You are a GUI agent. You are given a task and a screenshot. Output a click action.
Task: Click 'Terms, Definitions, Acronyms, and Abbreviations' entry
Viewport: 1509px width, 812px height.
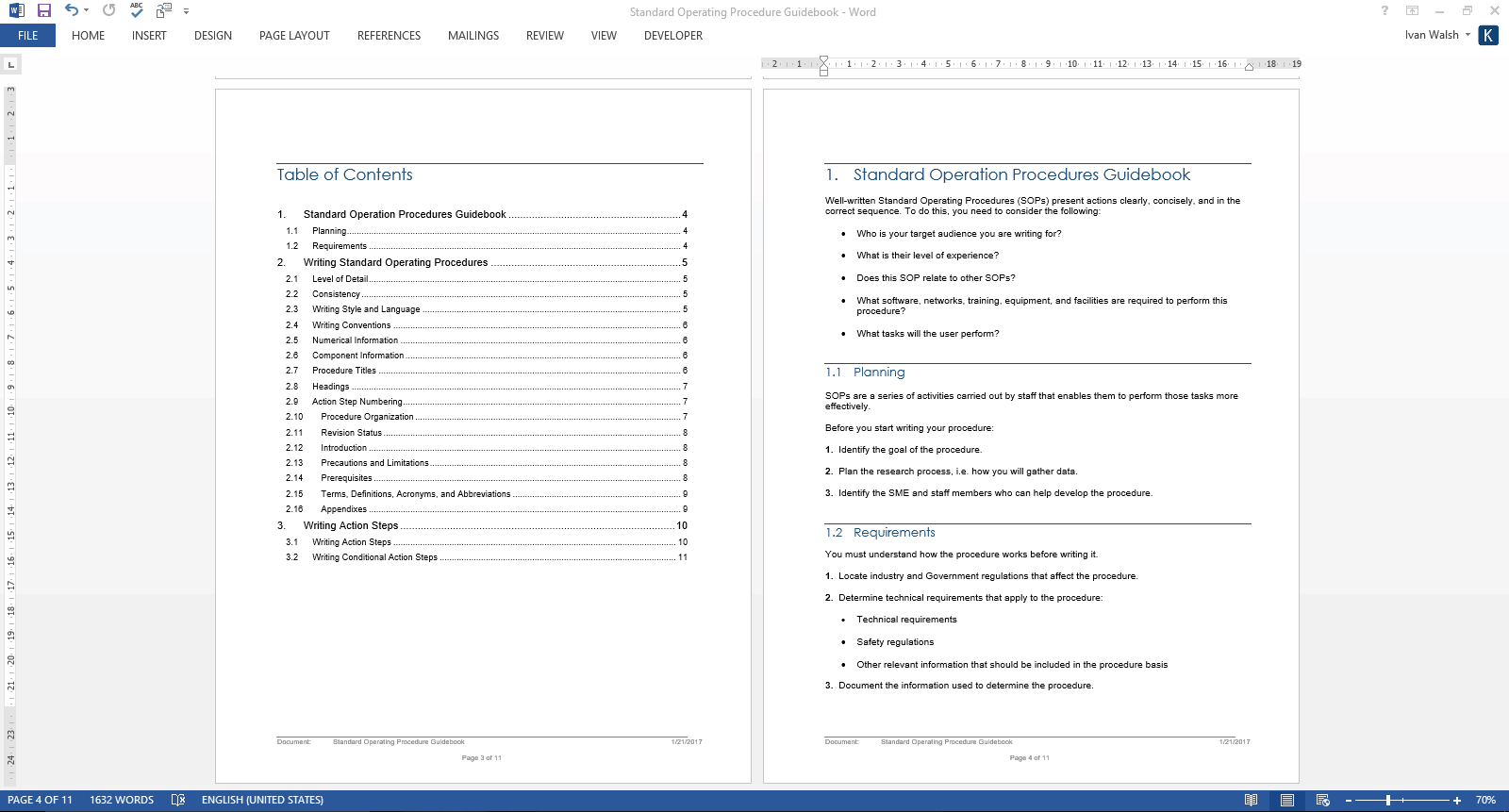(415, 494)
